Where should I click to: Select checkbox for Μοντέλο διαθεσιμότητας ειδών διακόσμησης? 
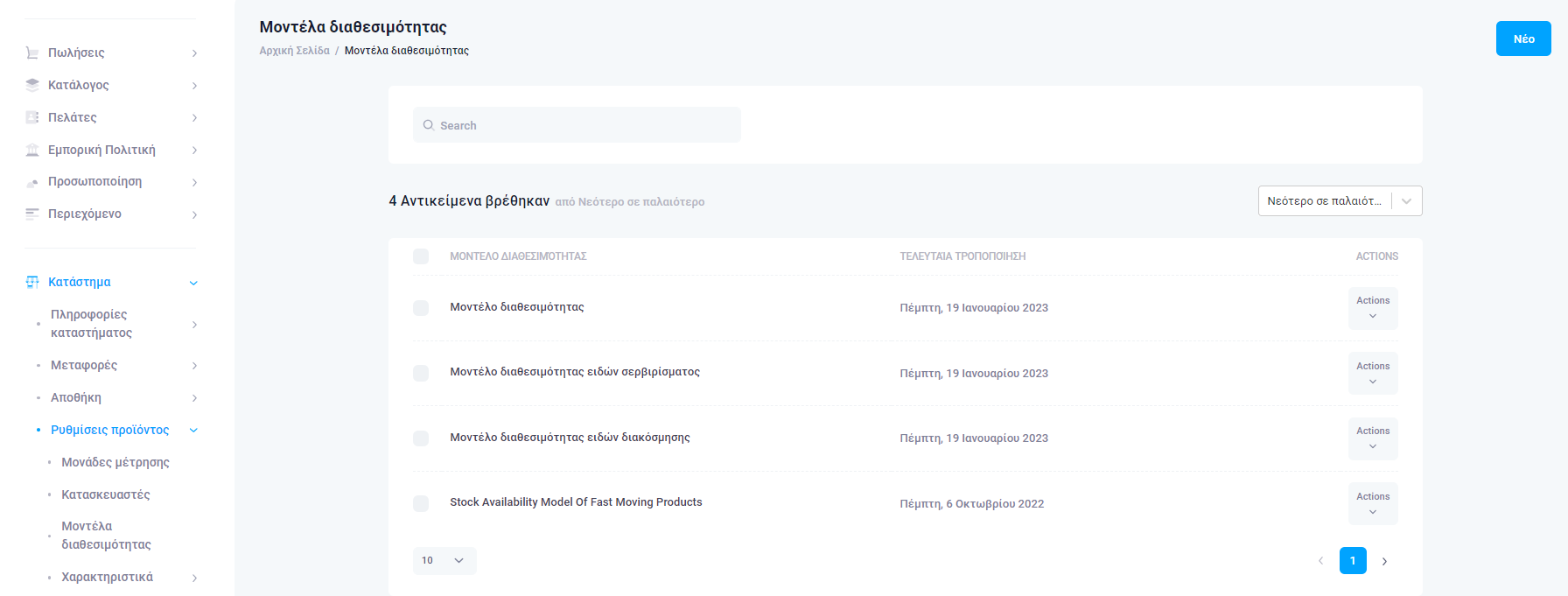click(x=421, y=438)
